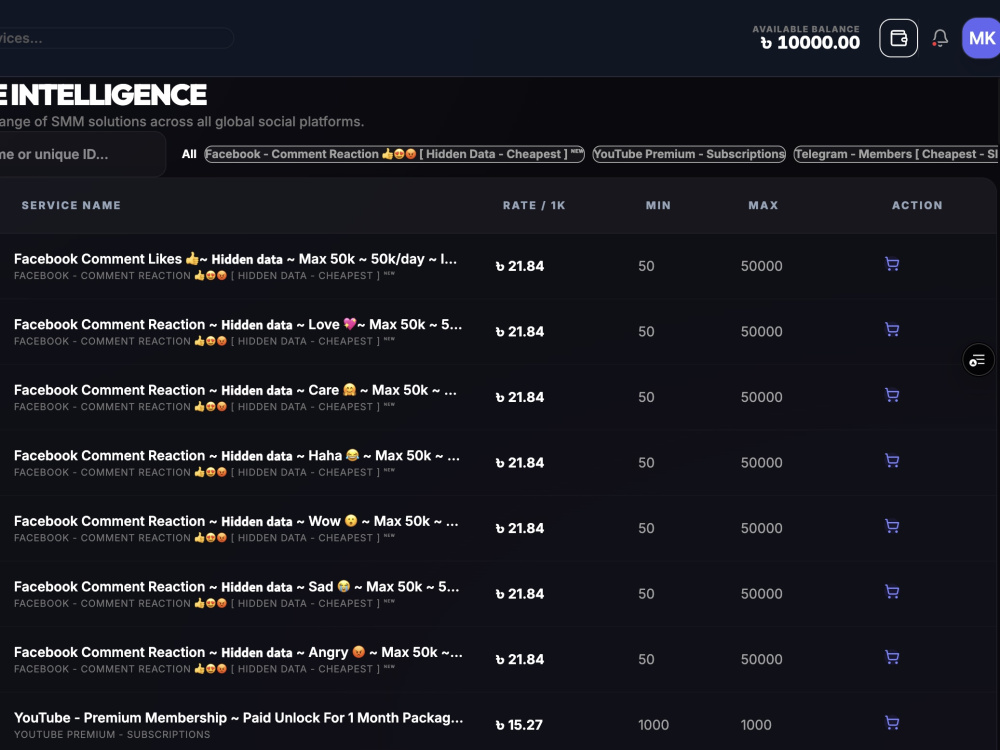
Task: Add Haha reaction service to cart
Action: [892, 461]
